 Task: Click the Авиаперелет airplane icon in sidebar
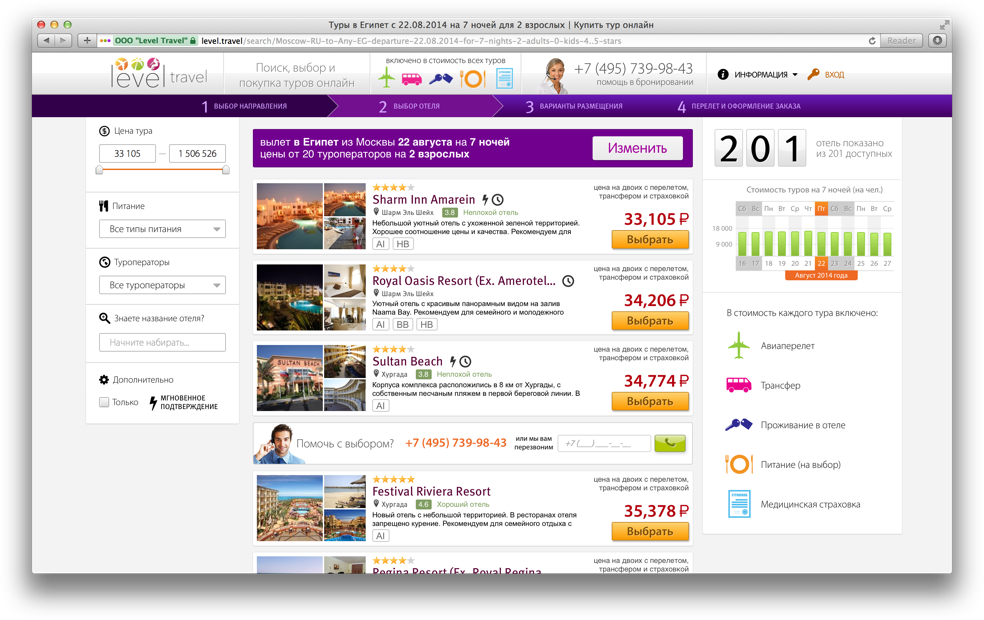[x=739, y=345]
